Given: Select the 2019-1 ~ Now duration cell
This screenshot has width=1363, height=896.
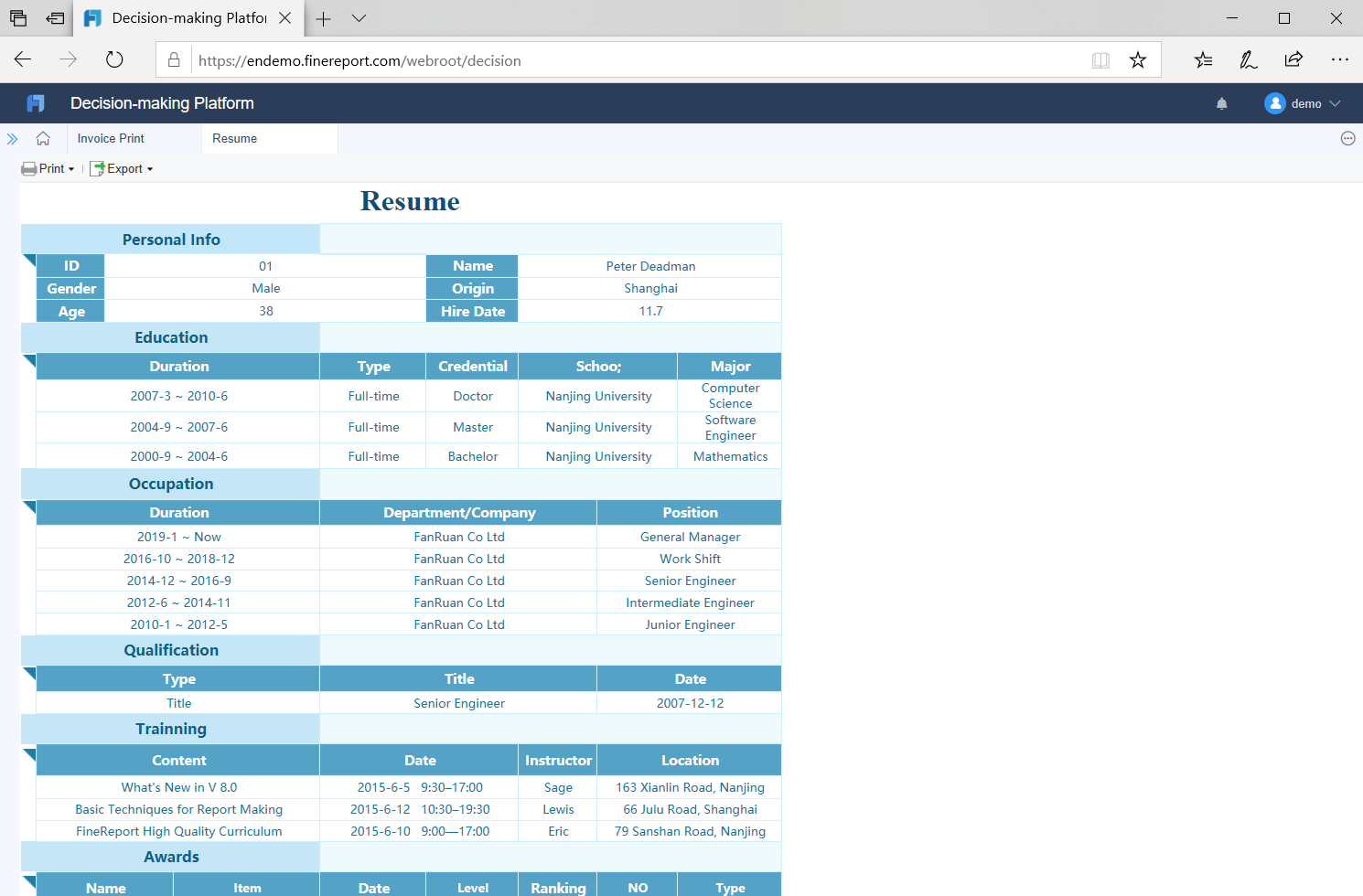Looking at the screenshot, I should pos(179,537).
